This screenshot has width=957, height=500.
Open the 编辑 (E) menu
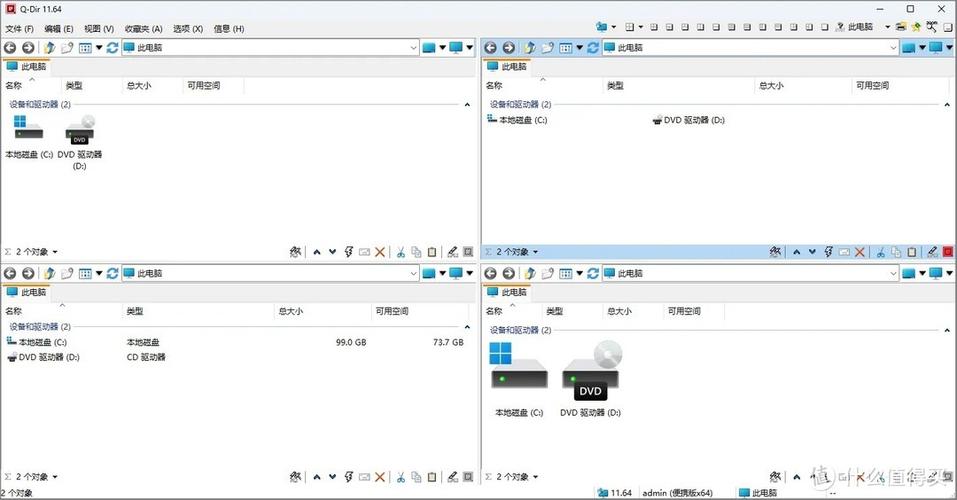59,29
